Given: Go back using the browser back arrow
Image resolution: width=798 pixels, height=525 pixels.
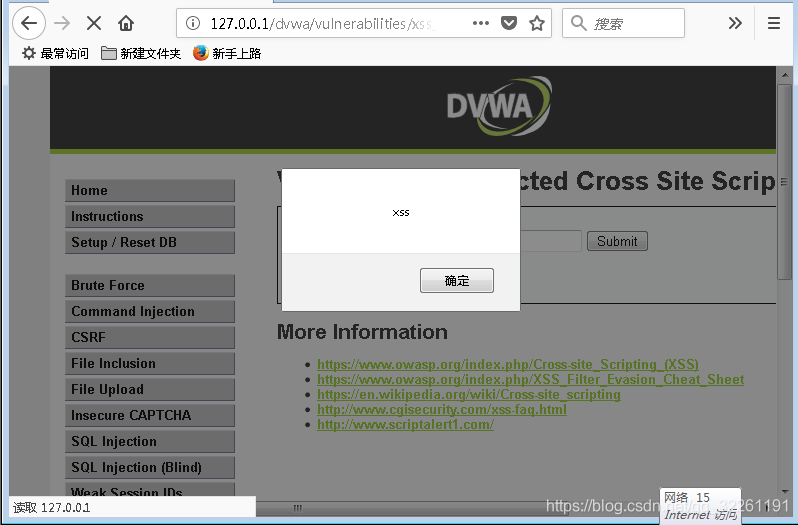Looking at the screenshot, I should 29,23.
